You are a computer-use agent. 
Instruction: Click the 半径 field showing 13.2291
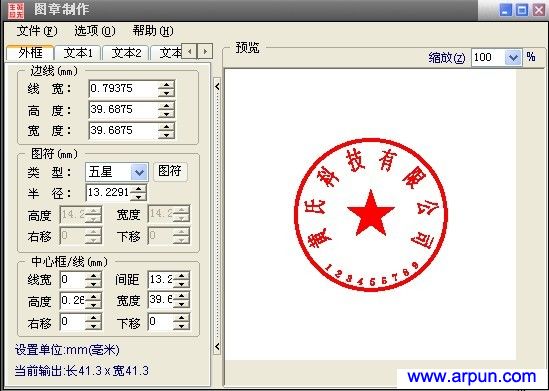[108, 192]
